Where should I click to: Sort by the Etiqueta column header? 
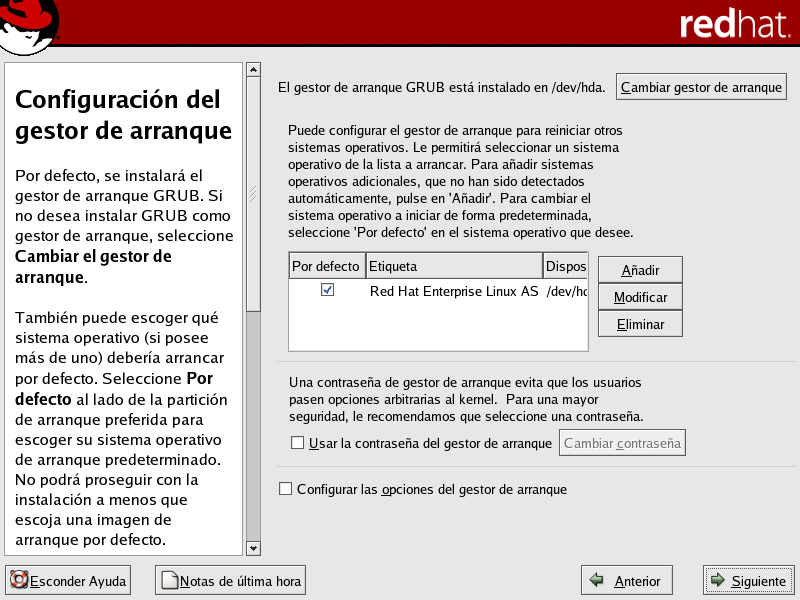tap(453, 266)
